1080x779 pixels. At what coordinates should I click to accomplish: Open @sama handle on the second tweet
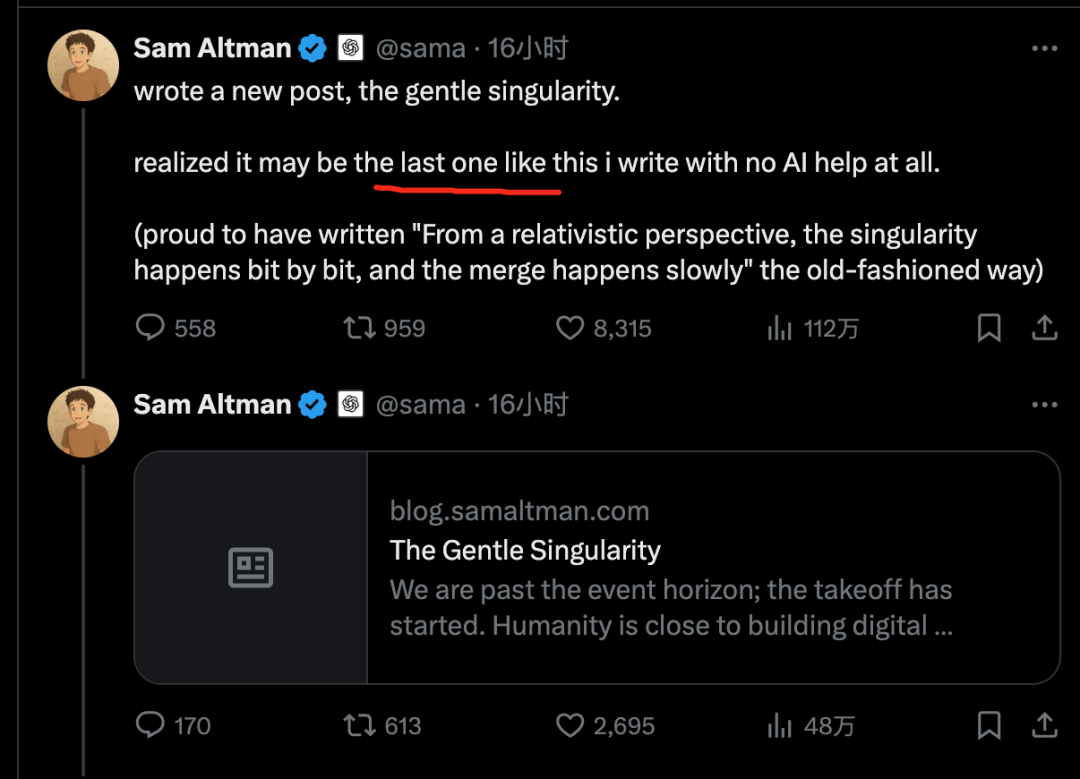pyautogui.click(x=421, y=405)
